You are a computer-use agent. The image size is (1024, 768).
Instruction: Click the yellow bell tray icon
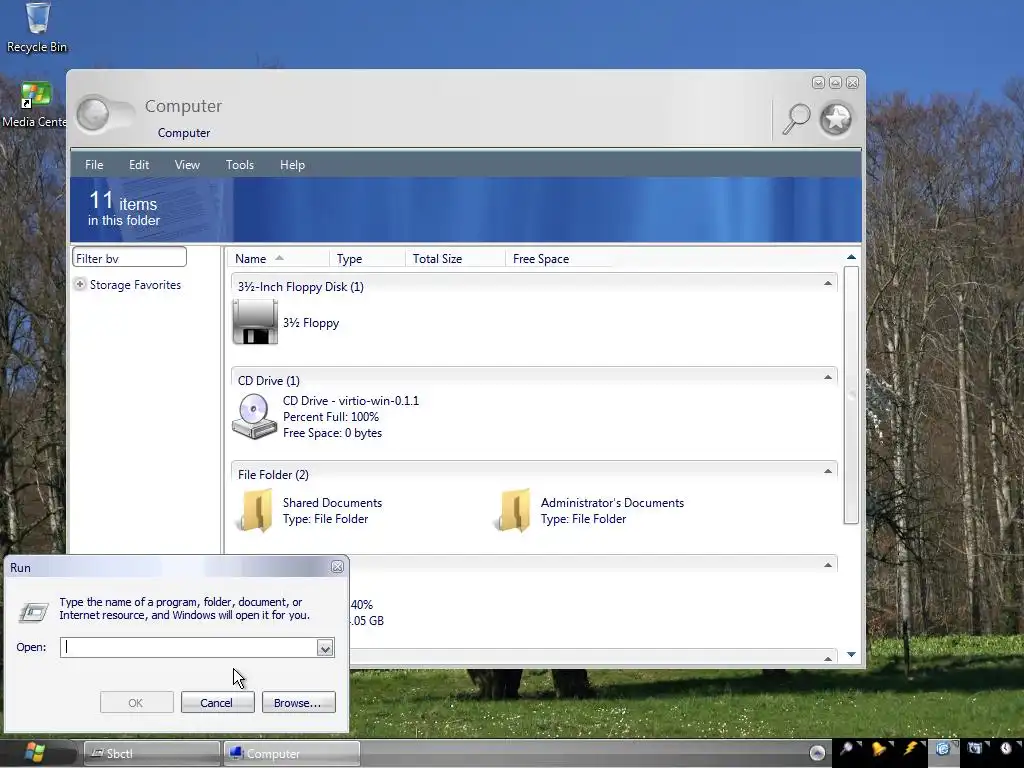[879, 748]
